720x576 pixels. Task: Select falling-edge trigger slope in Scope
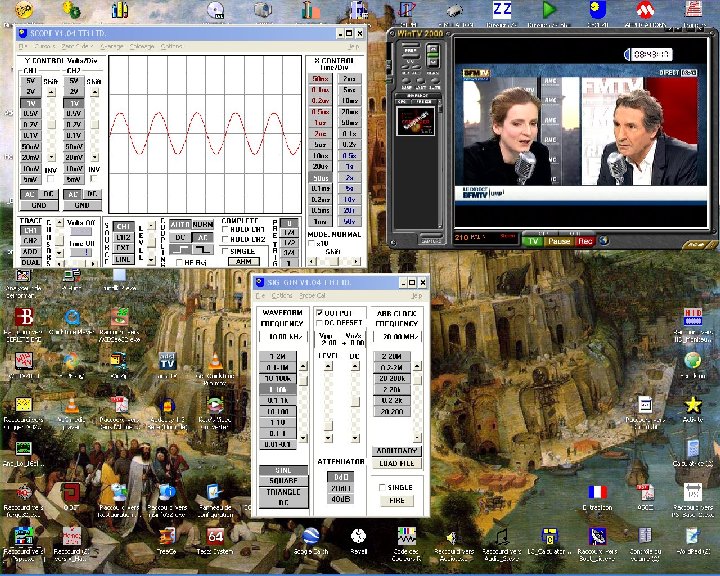202,249
